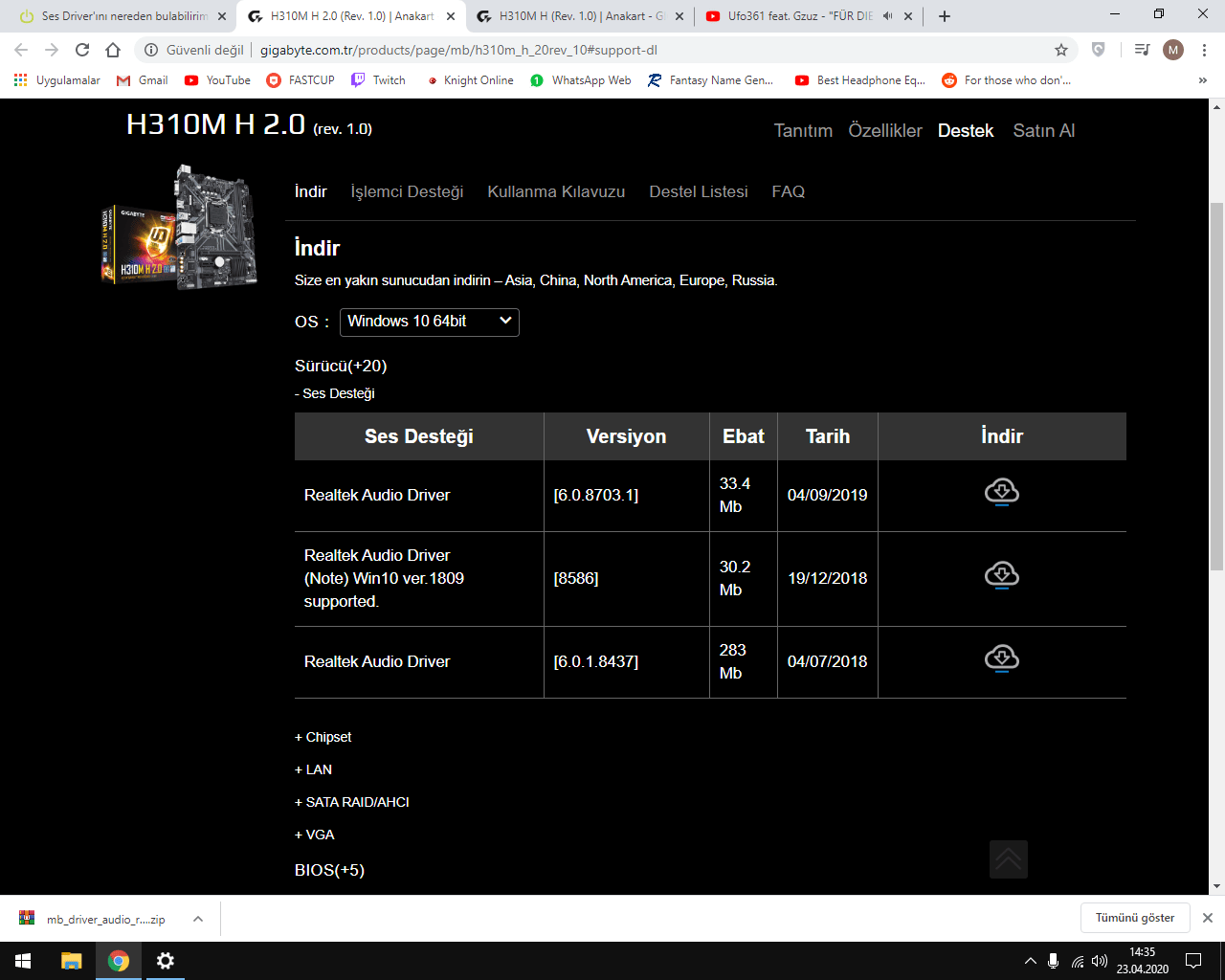Open the FAQ sub-tab
The width and height of the screenshot is (1225, 980).
[x=789, y=191]
